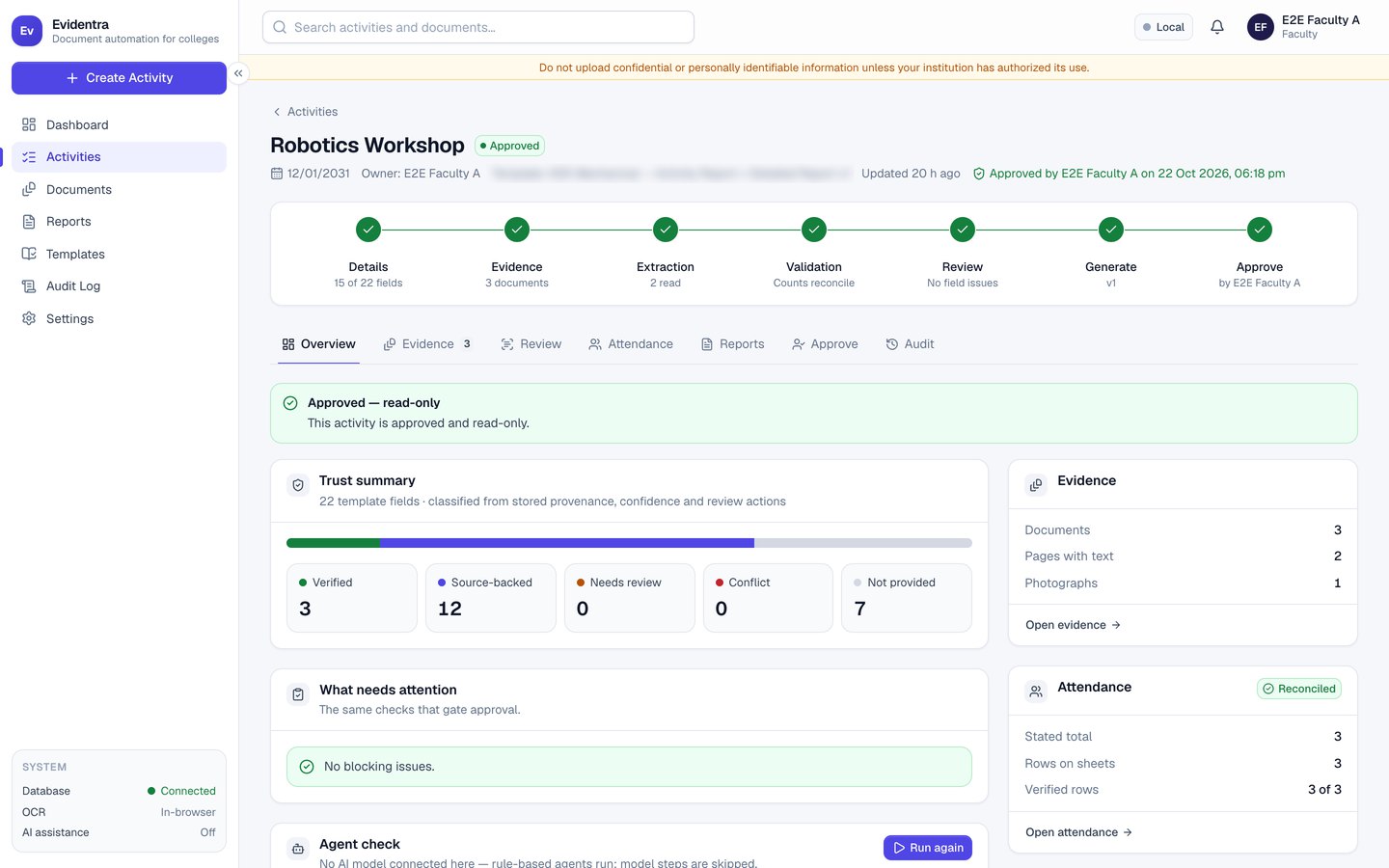
Task: Click the Source-backed count card
Action: pyautogui.click(x=491, y=598)
